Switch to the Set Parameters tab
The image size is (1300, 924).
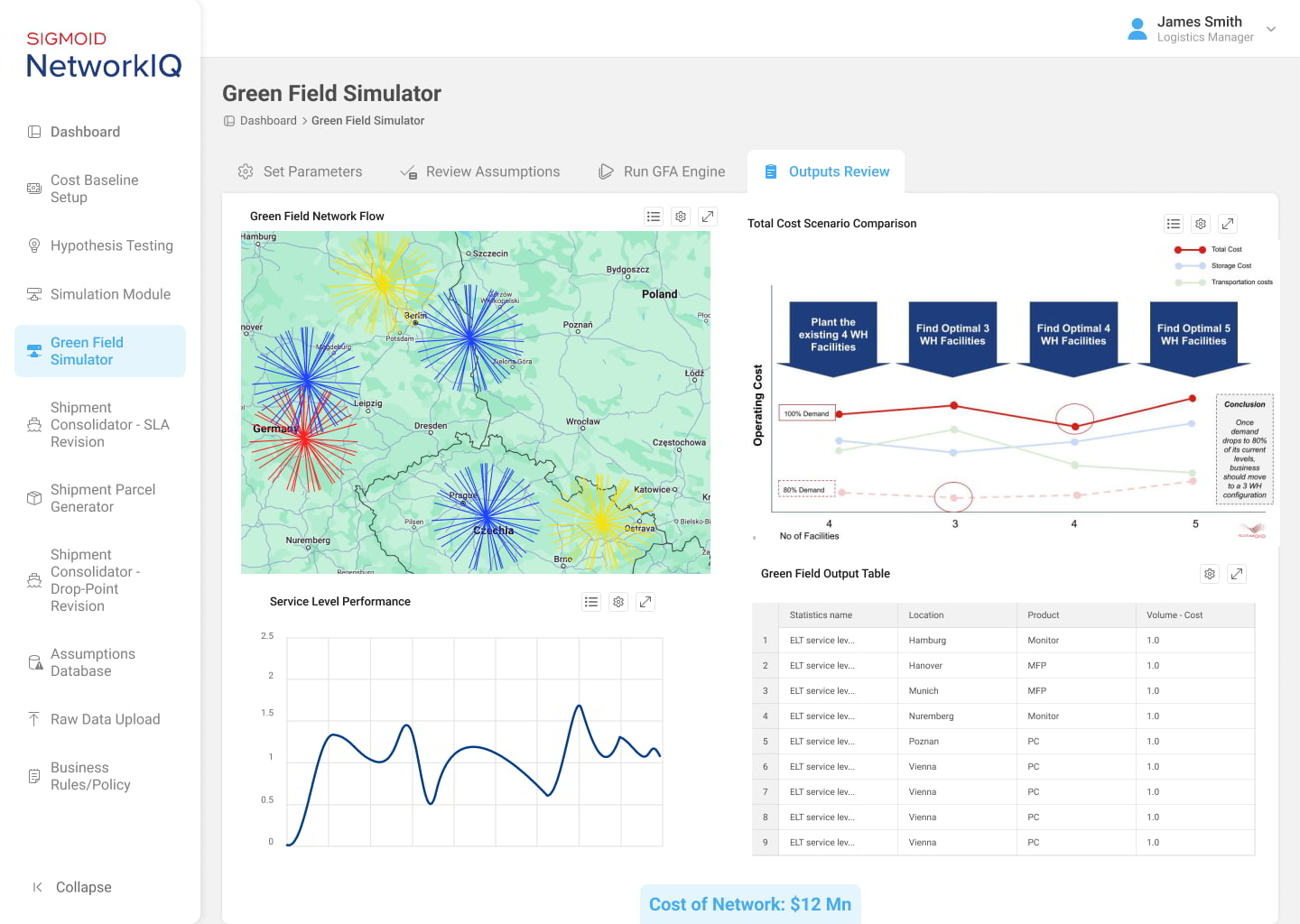[301, 171]
